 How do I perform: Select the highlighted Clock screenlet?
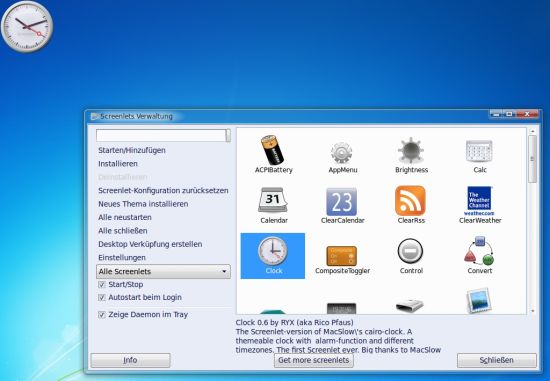273,256
